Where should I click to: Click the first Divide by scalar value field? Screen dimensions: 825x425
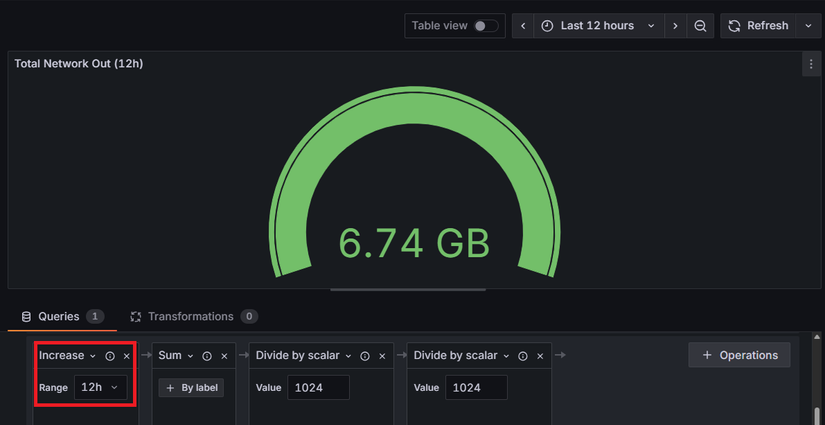(x=318, y=388)
